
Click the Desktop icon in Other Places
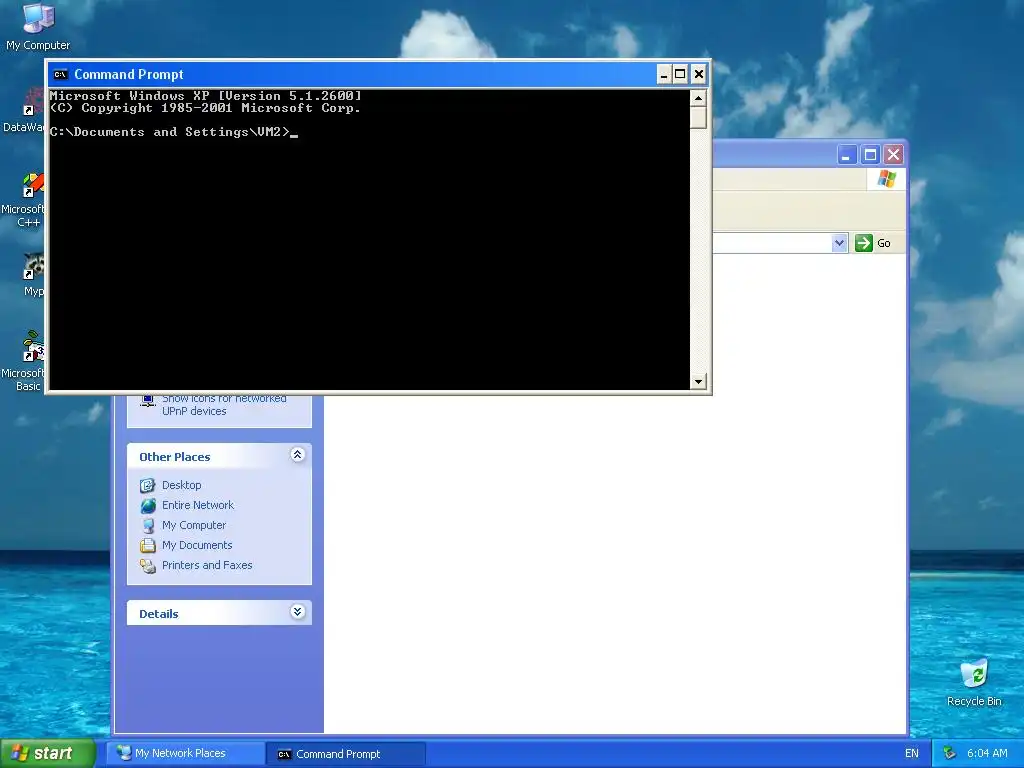point(148,485)
